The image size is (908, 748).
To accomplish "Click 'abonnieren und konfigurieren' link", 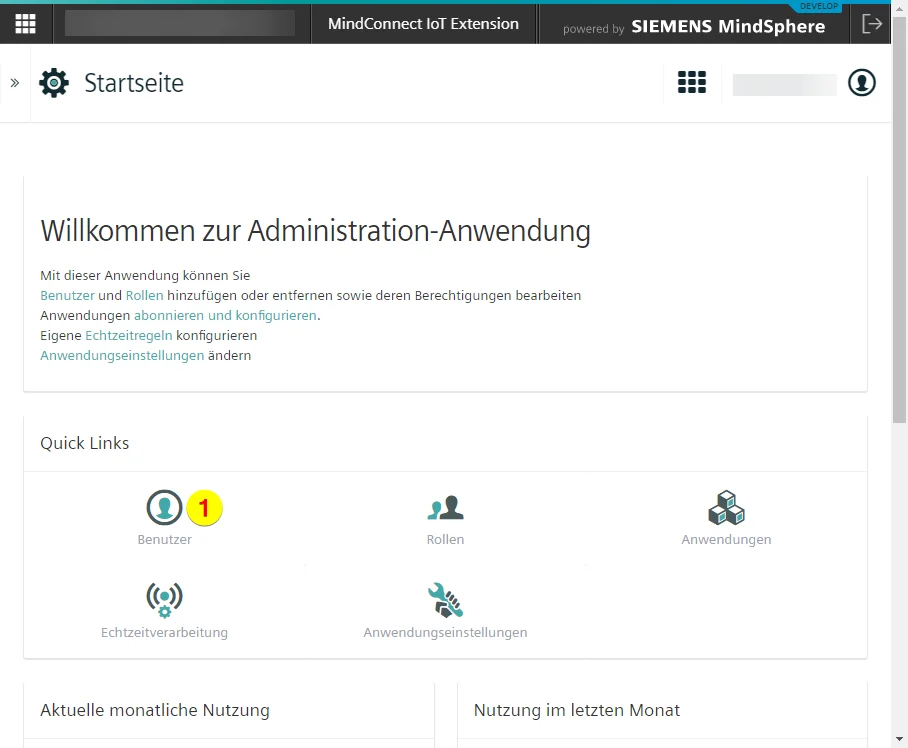I will coord(225,316).
